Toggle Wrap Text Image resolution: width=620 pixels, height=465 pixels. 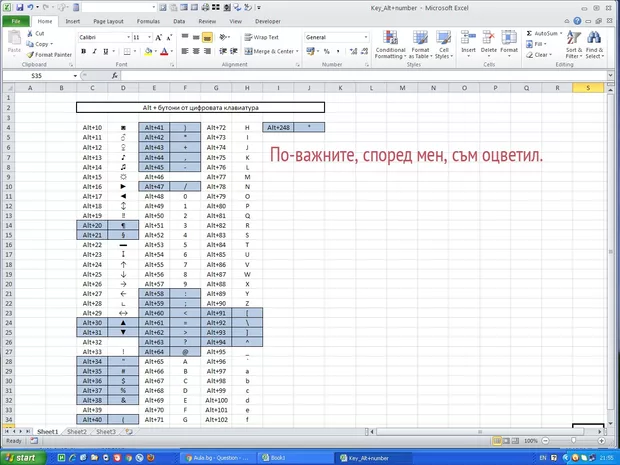pyautogui.click(x=261, y=37)
